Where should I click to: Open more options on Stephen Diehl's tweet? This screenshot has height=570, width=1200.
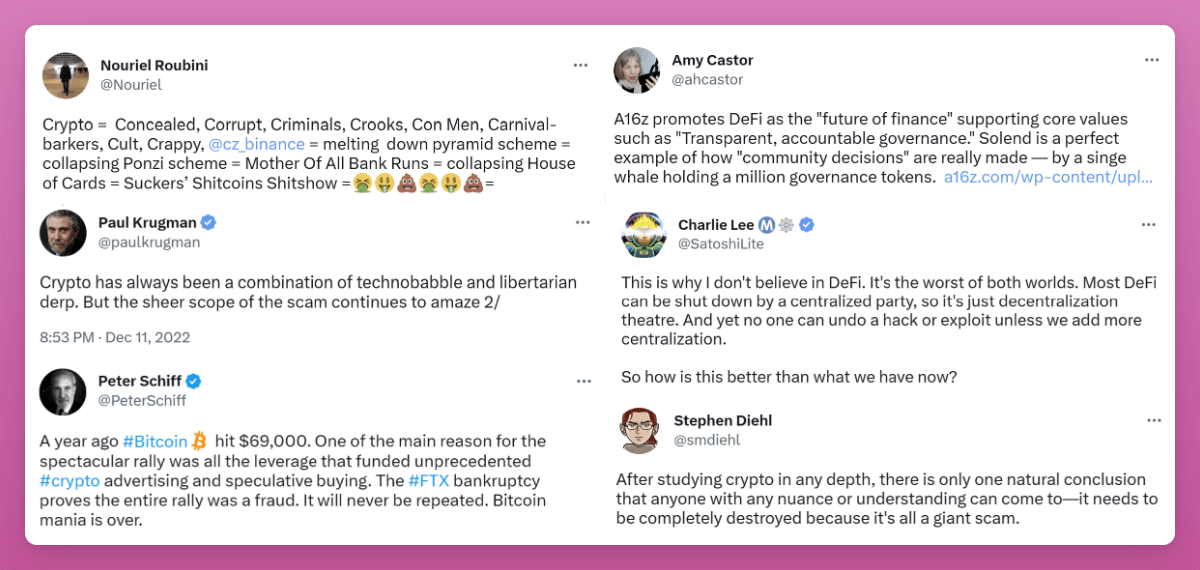[1154, 420]
